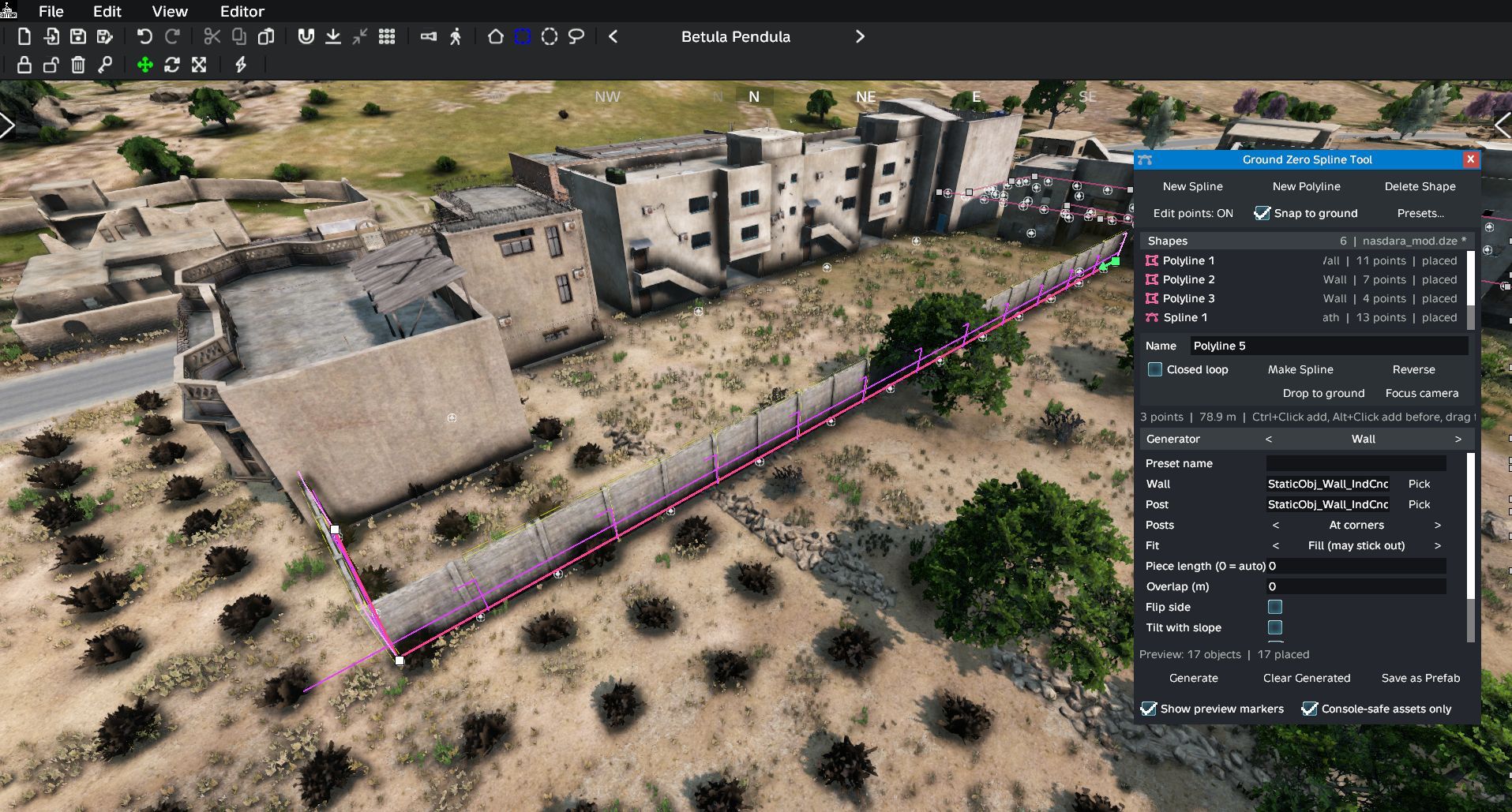Click the New file icon
Viewport: 1512px width, 812px height.
click(24, 36)
